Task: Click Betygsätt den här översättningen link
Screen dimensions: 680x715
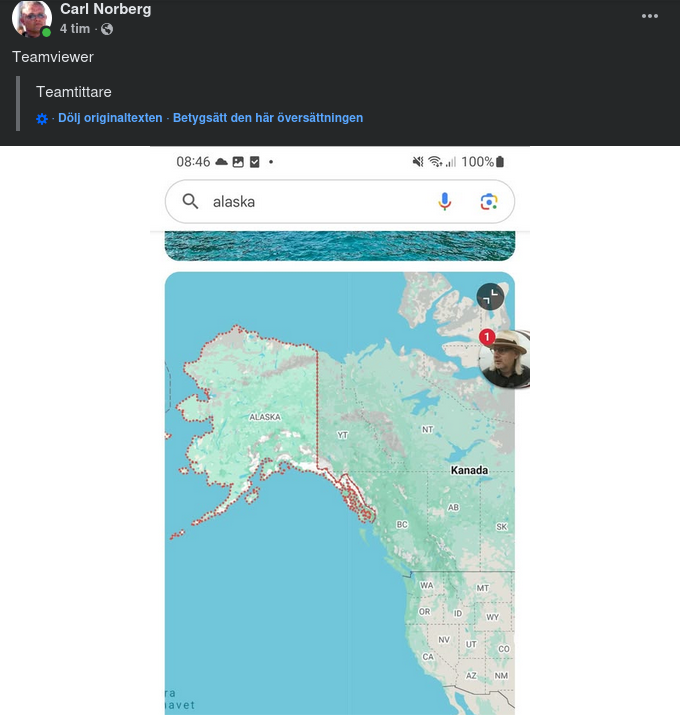Action: [x=268, y=118]
